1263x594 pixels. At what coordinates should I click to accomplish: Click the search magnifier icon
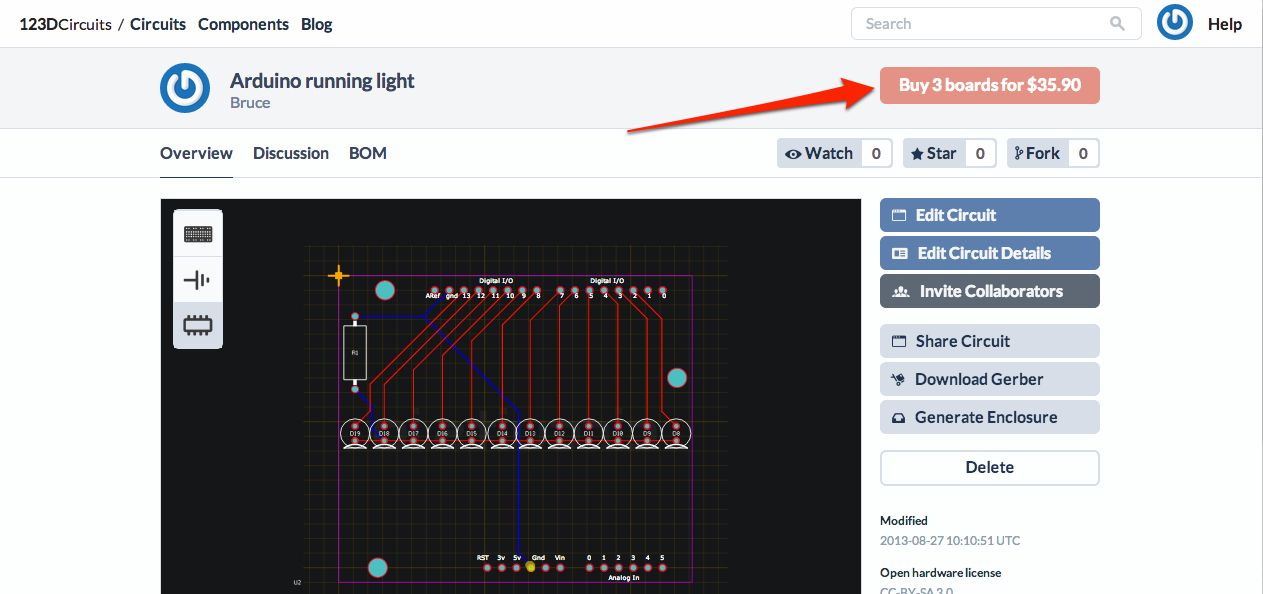tap(1118, 23)
